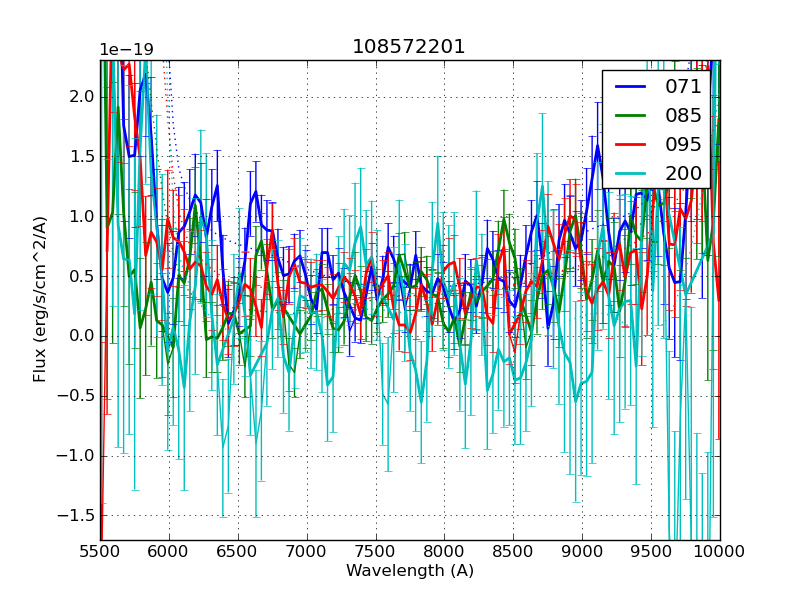
Task: Click the 0.0 y-axis tick label
Action: 82,336
